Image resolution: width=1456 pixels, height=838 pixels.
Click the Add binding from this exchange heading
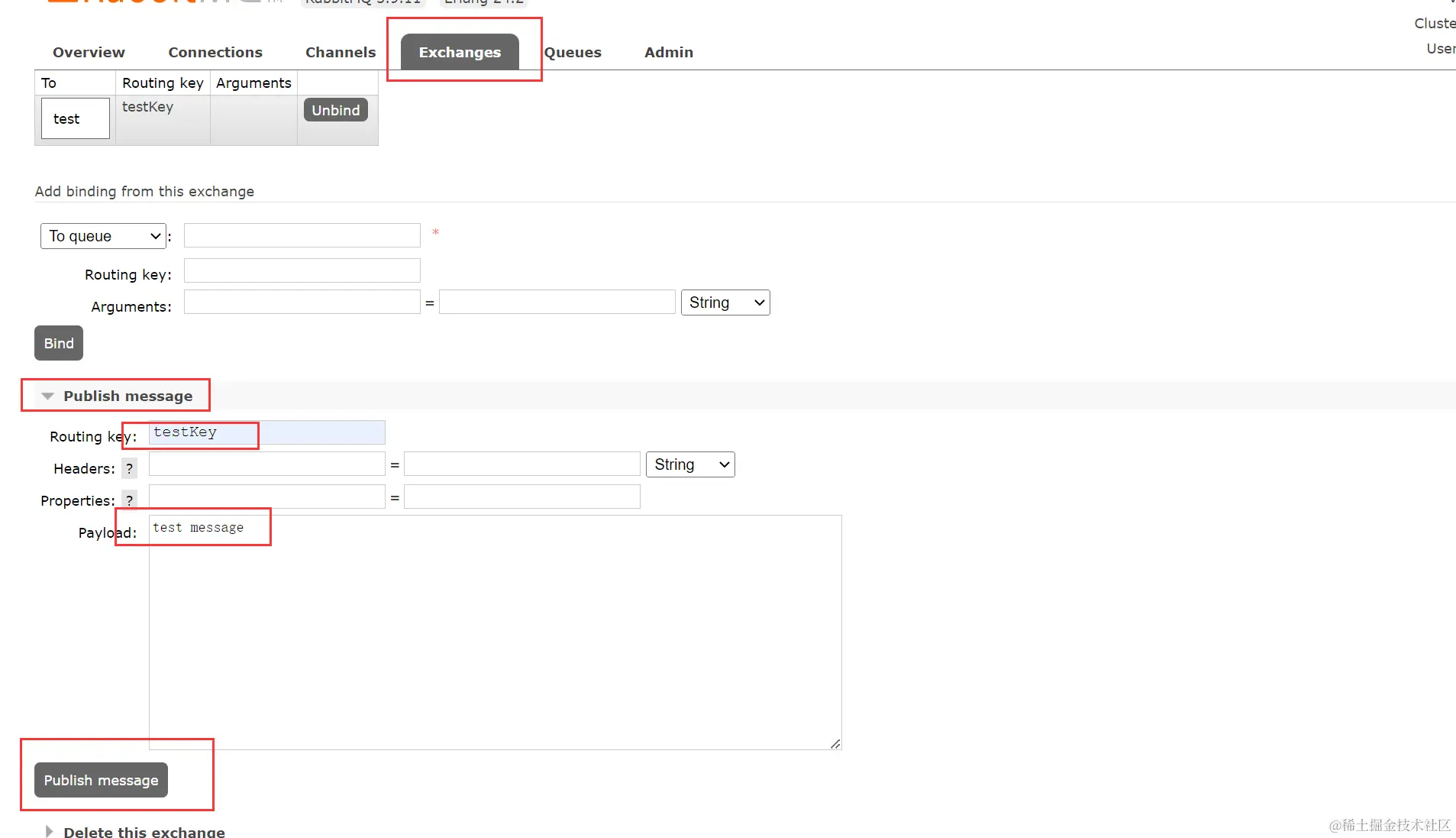(144, 191)
